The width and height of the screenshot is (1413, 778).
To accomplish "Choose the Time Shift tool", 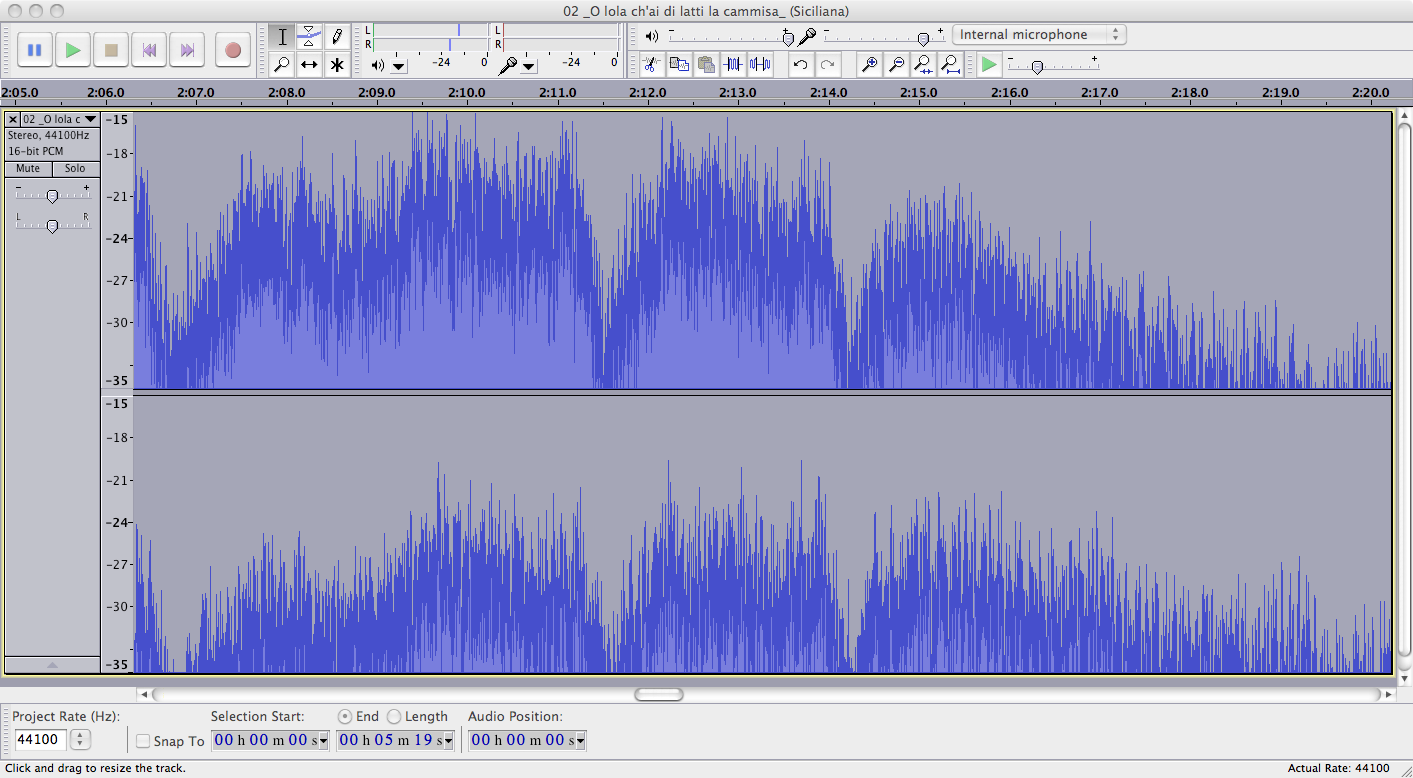I will point(310,65).
